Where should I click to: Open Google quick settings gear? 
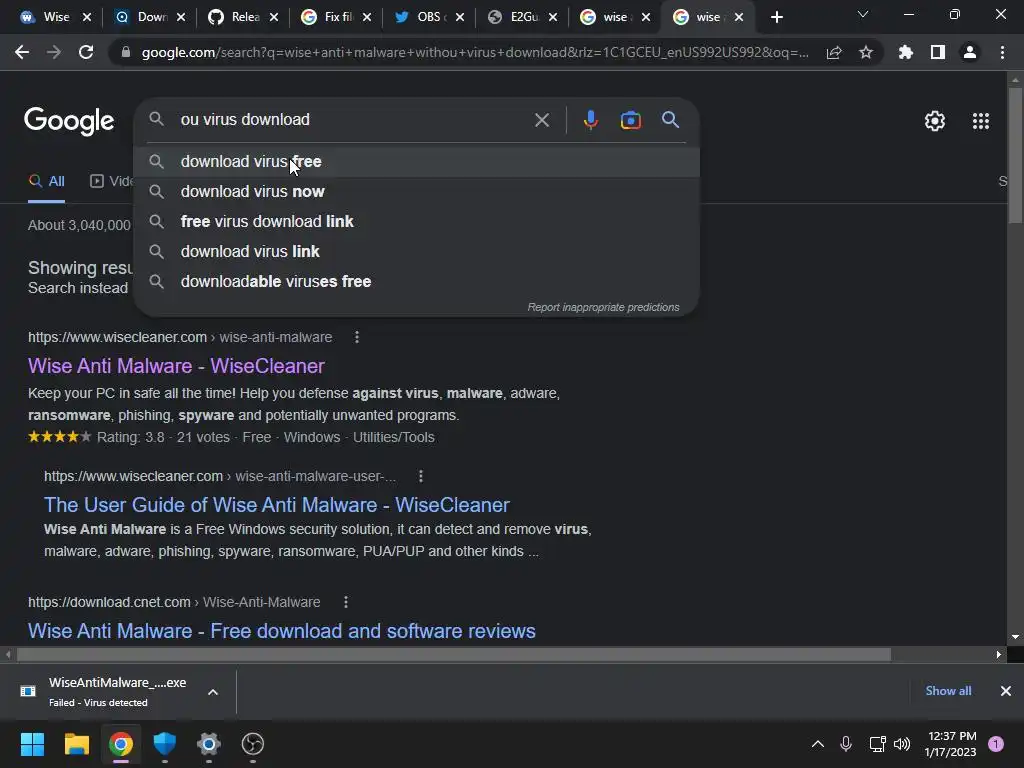pyautogui.click(x=935, y=121)
